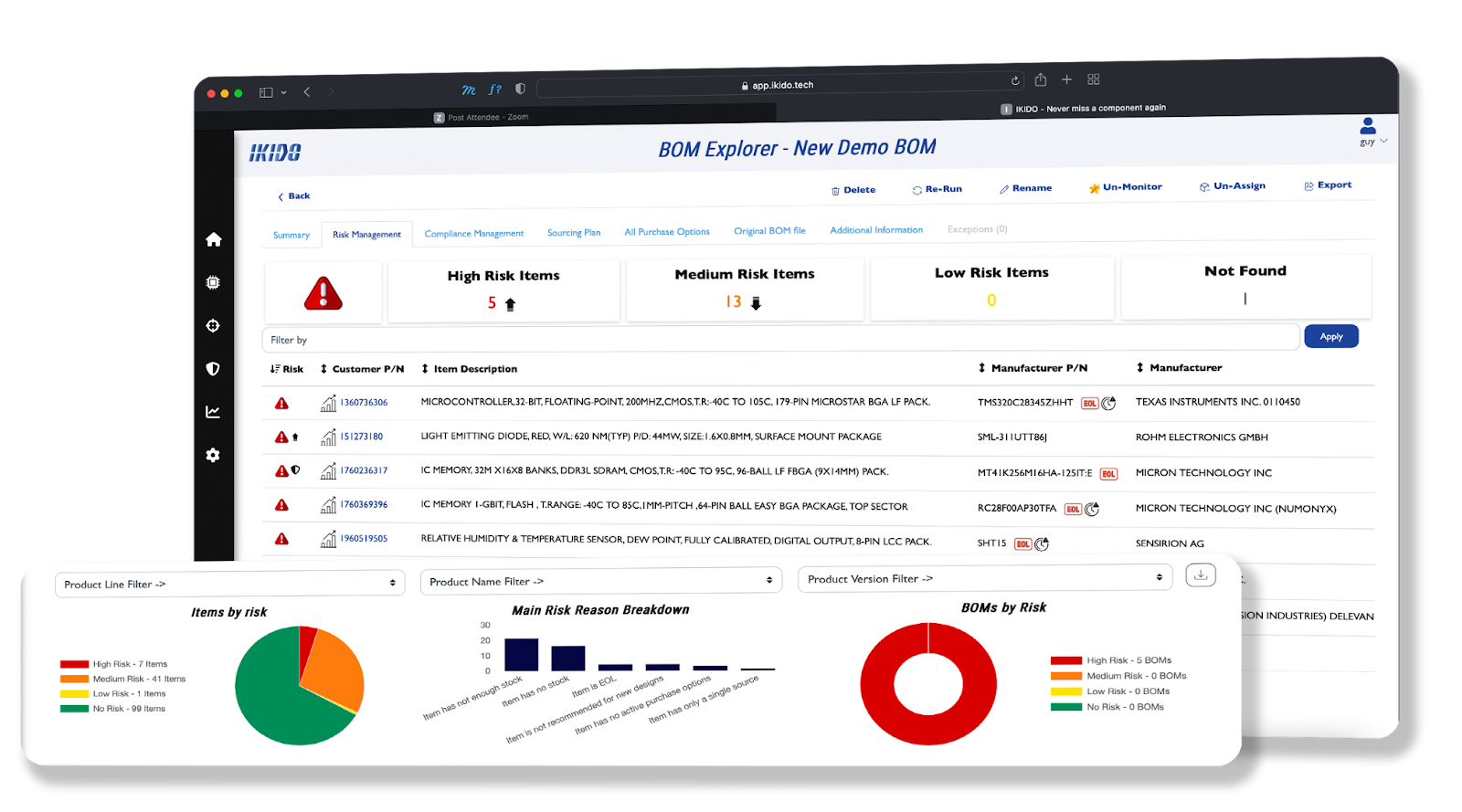This screenshot has height=812, width=1462.
Task: Delete the BOM
Action: coord(853,190)
